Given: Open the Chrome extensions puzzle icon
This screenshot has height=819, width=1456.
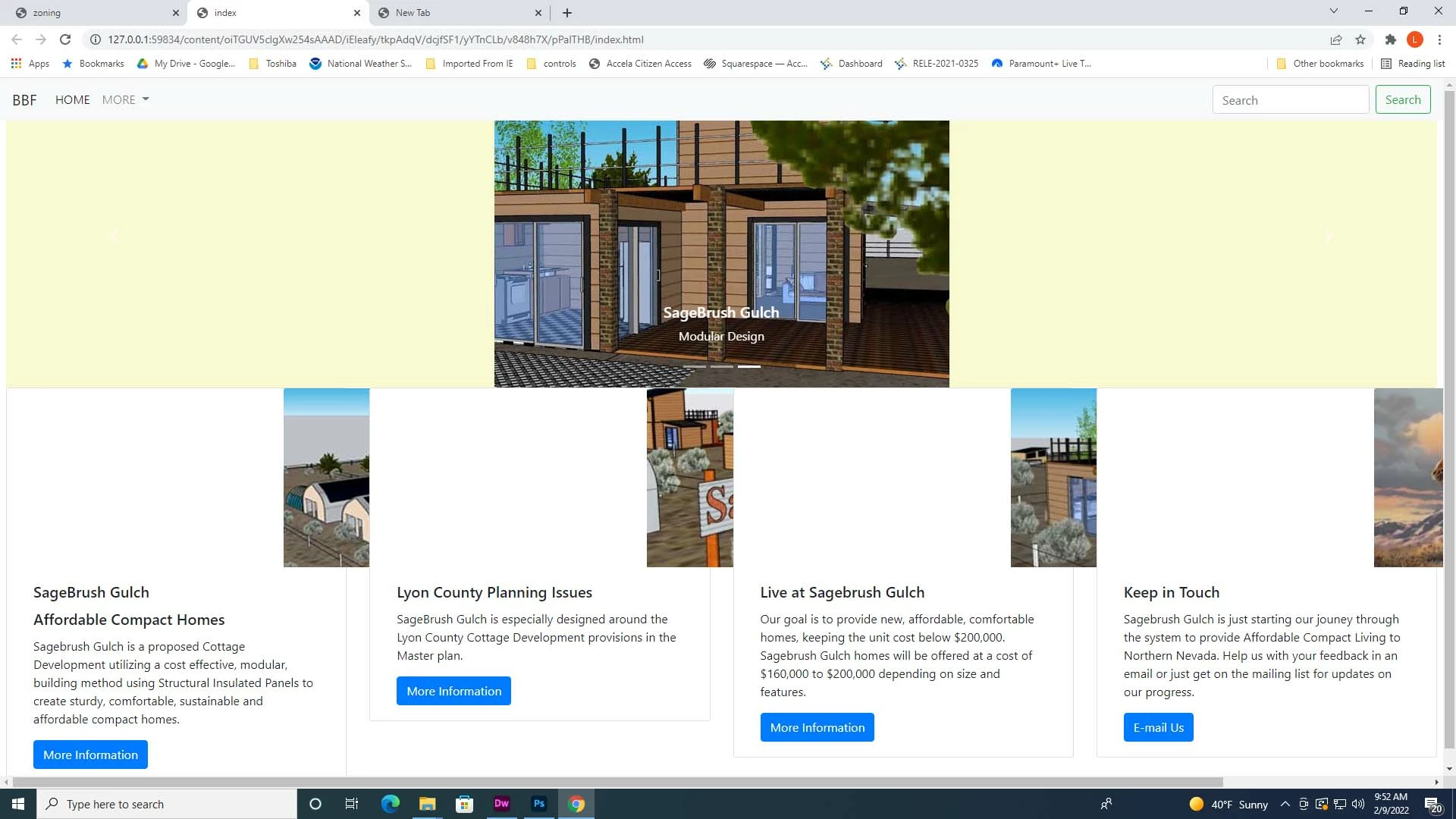Looking at the screenshot, I should click(x=1390, y=39).
